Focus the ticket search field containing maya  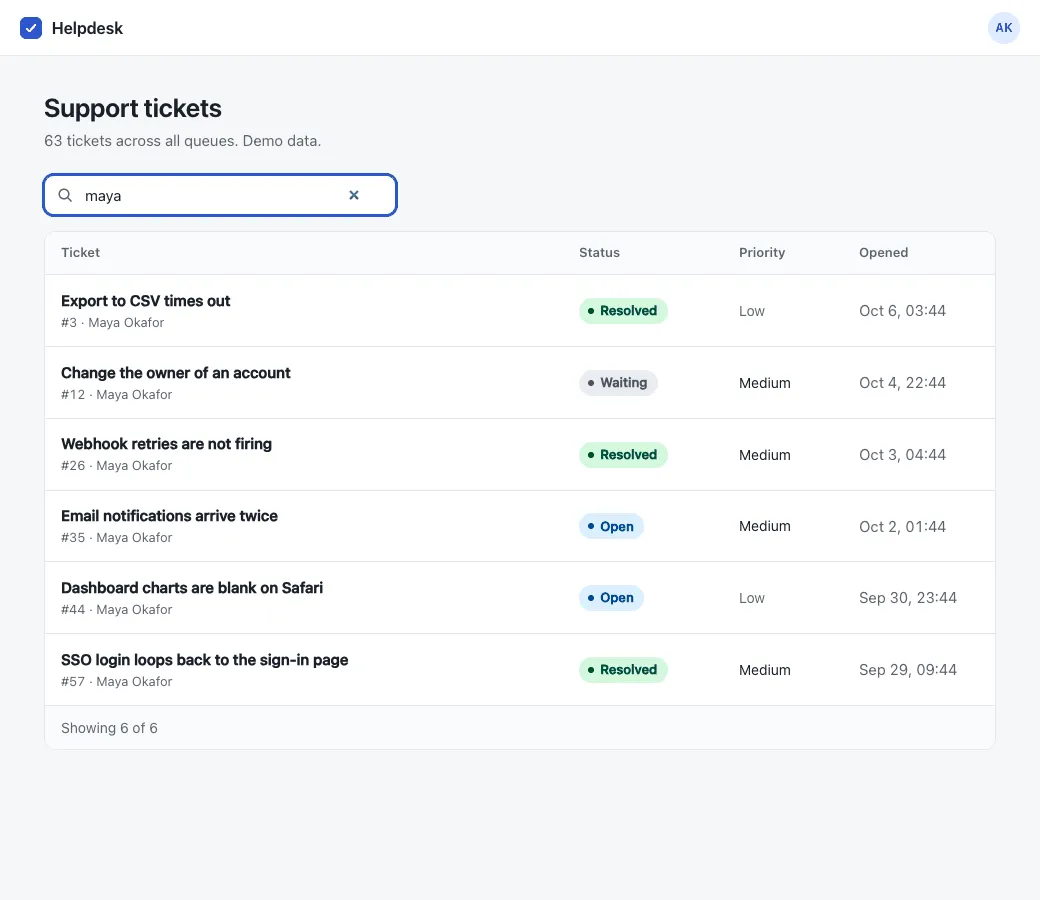pos(220,195)
